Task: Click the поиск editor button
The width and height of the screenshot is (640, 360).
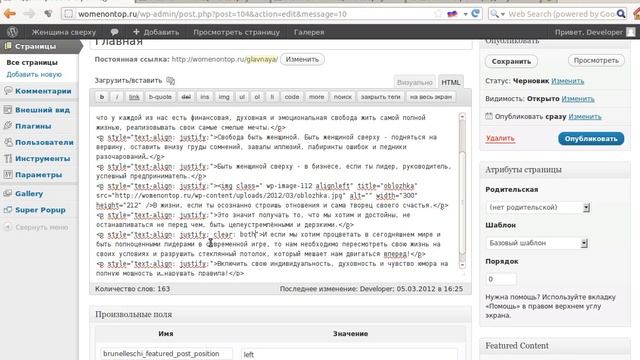Action: pyautogui.click(x=342, y=97)
